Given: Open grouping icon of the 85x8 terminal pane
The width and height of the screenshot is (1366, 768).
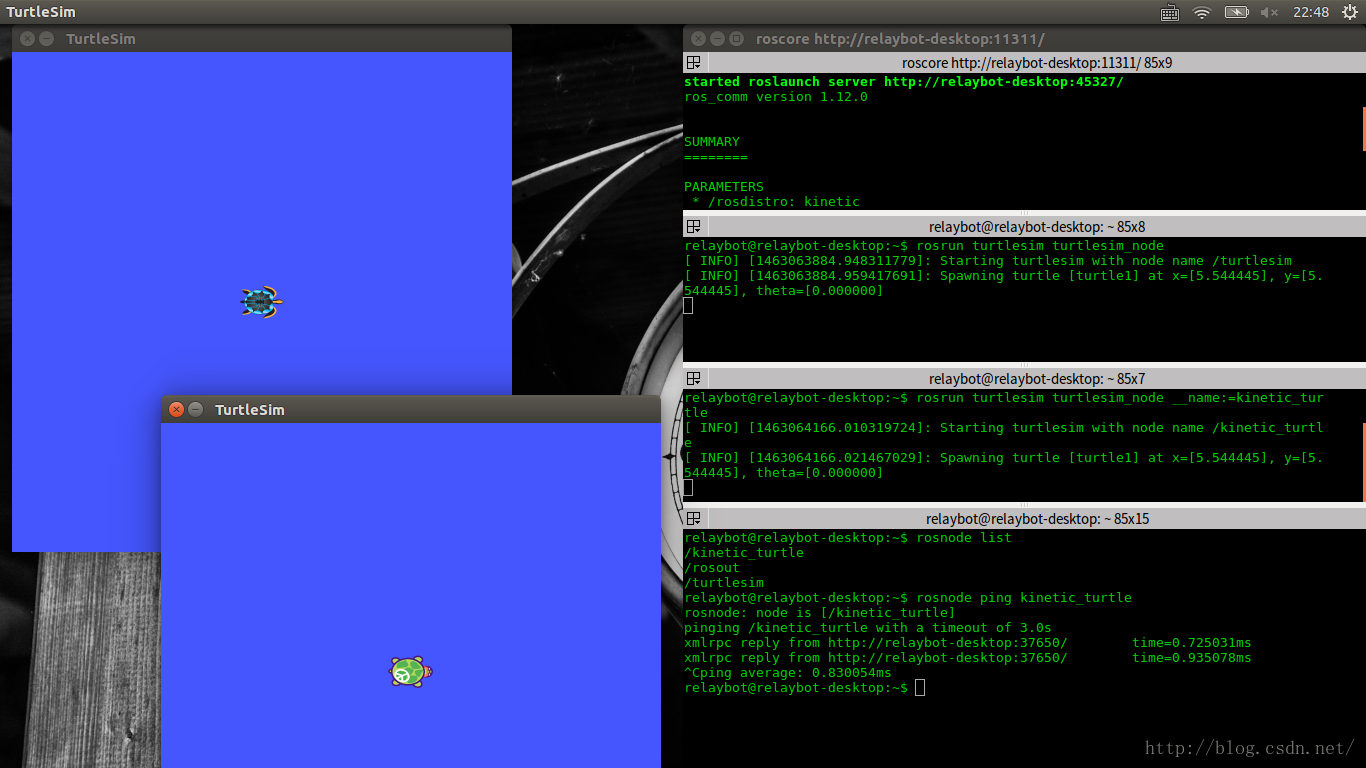Looking at the screenshot, I should (693, 227).
